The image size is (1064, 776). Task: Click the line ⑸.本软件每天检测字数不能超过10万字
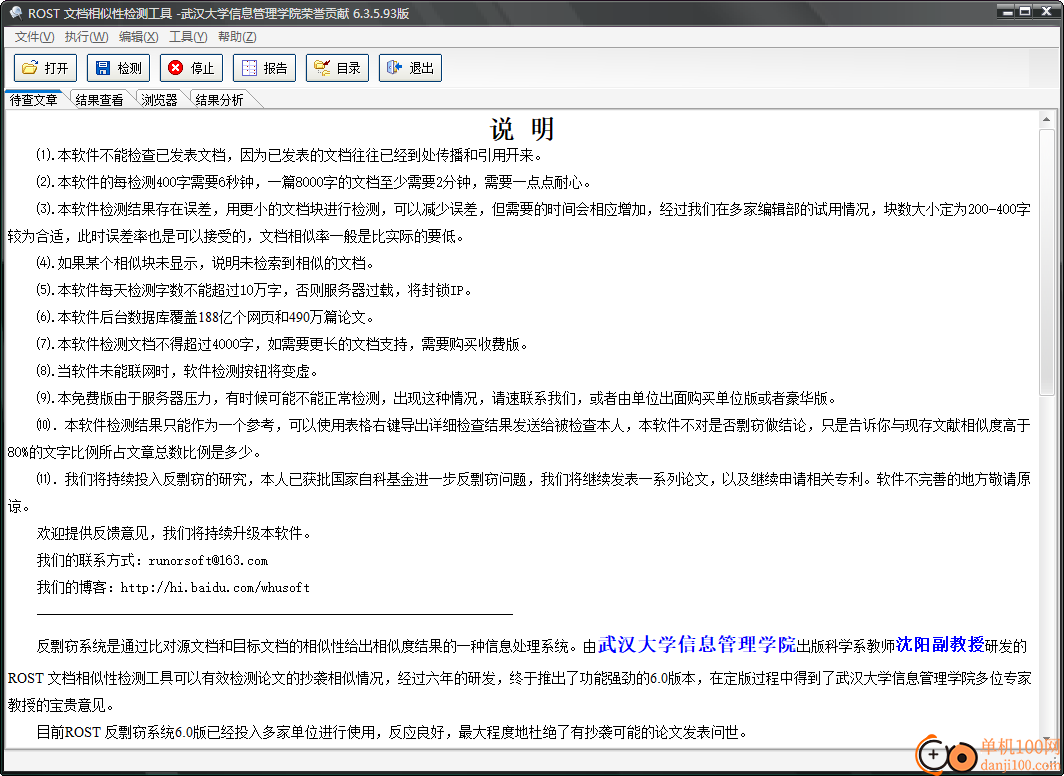[x=254, y=290]
